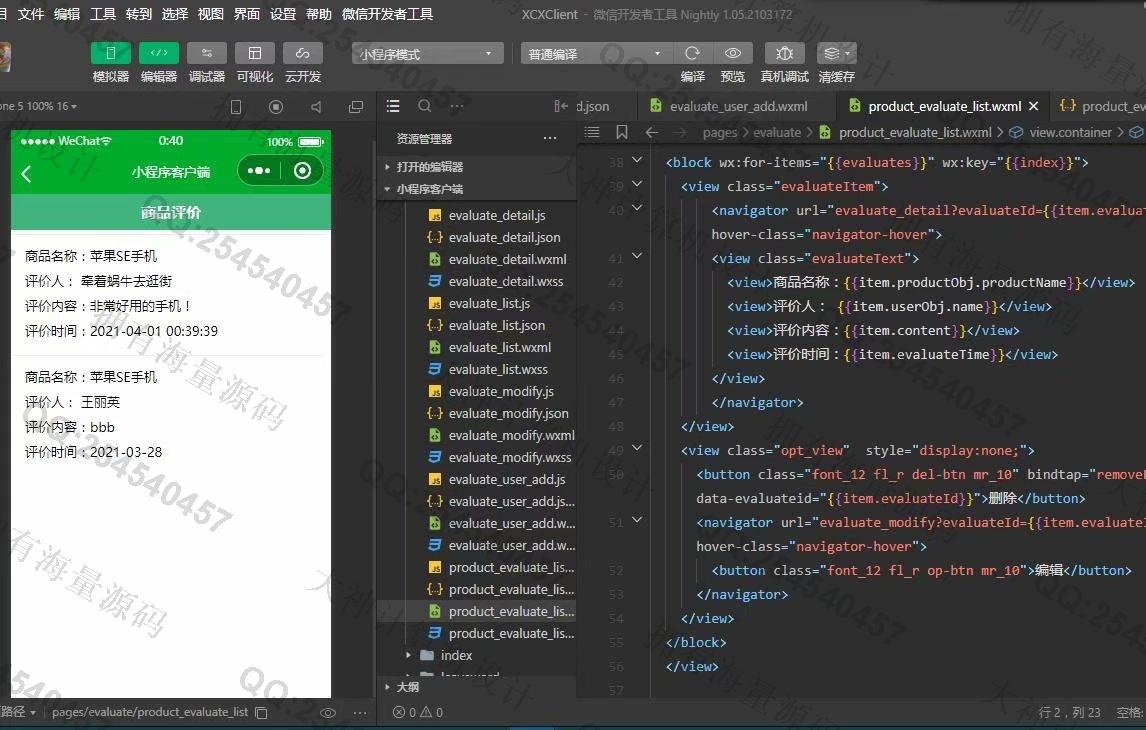1146x730 pixels.
Task: Open the clear cache layers dropdown
Action: pyautogui.click(x=836, y=53)
